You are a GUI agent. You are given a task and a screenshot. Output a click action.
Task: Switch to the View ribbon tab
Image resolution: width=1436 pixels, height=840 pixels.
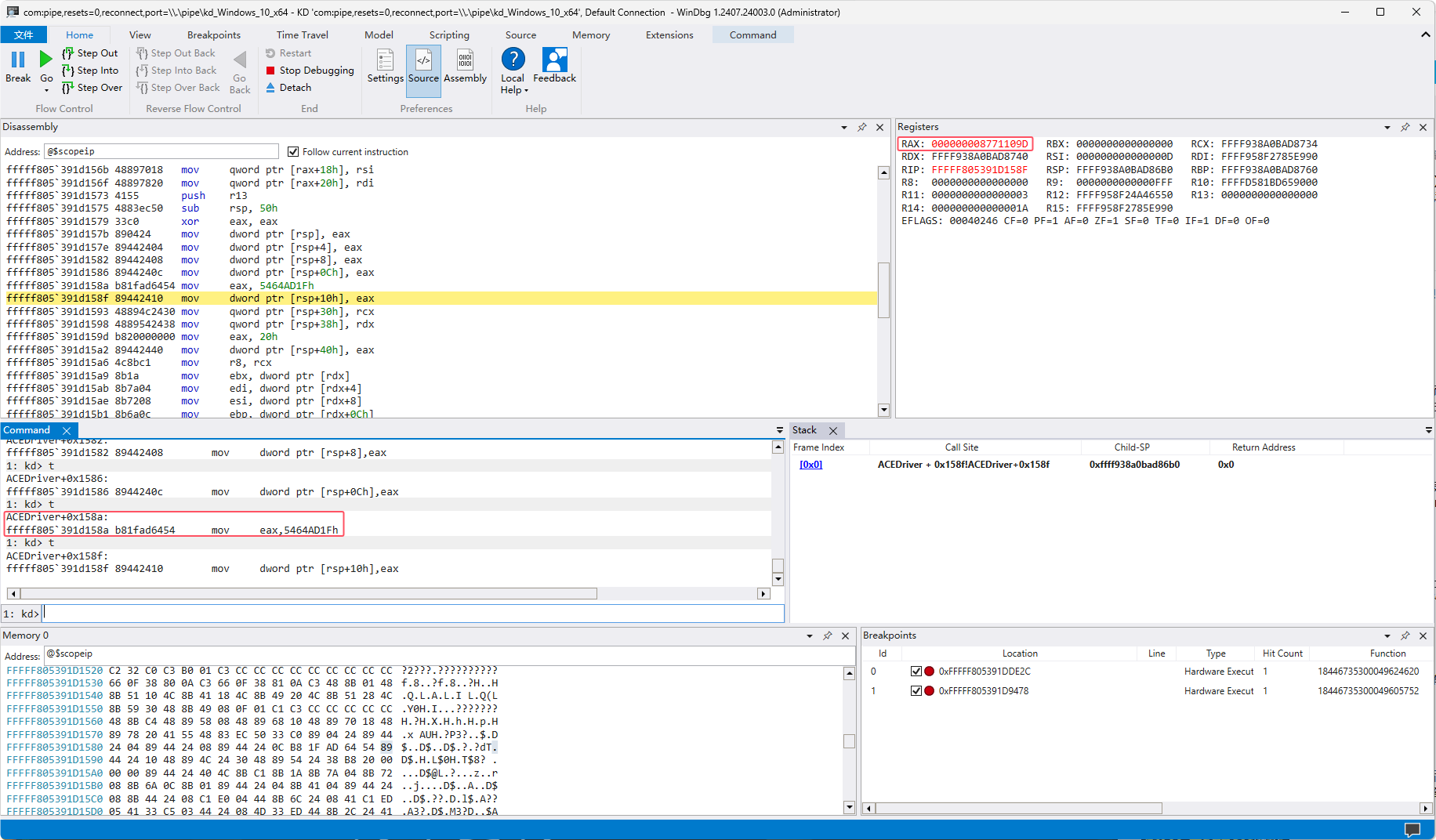[140, 34]
